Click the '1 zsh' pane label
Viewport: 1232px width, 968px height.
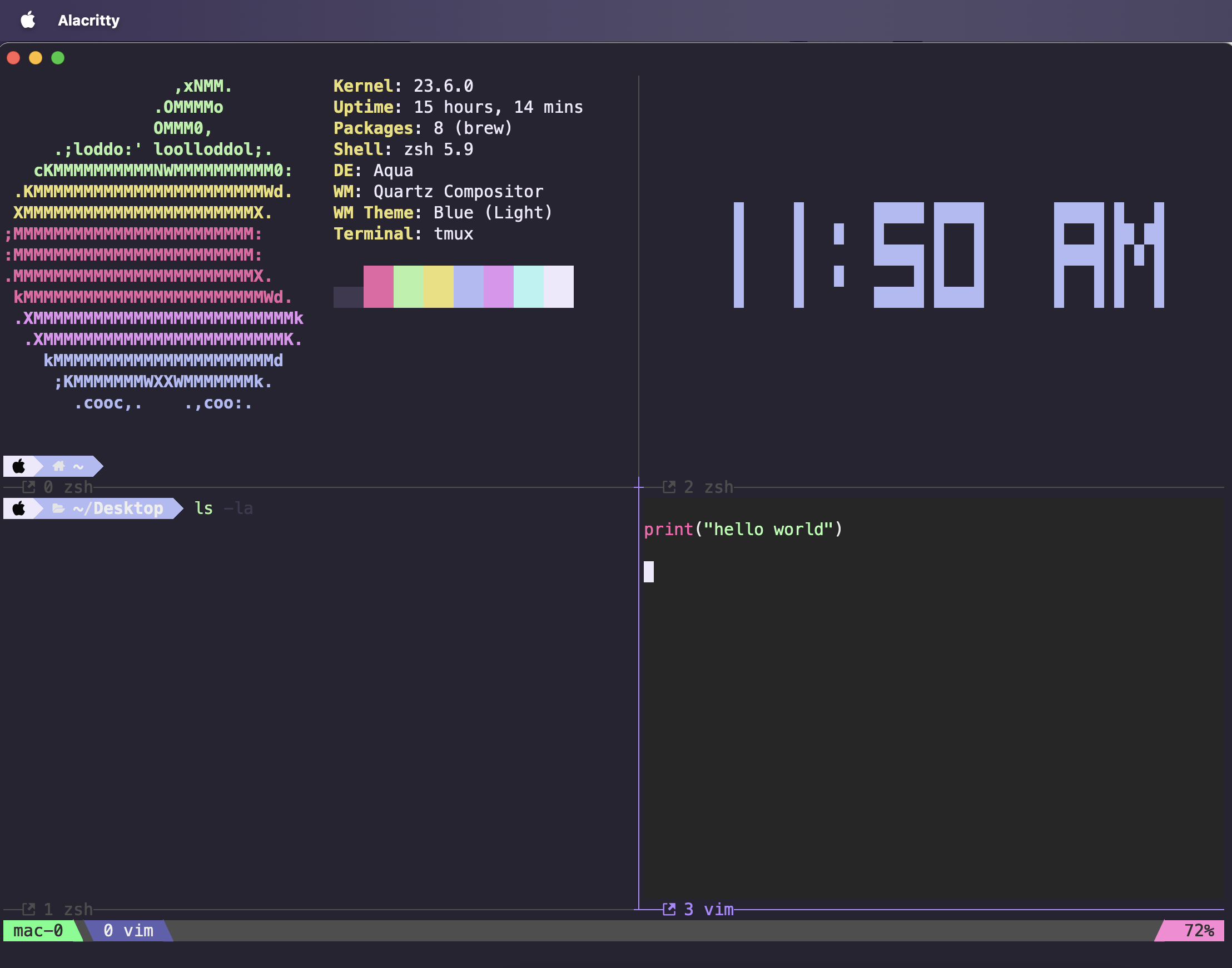point(68,909)
